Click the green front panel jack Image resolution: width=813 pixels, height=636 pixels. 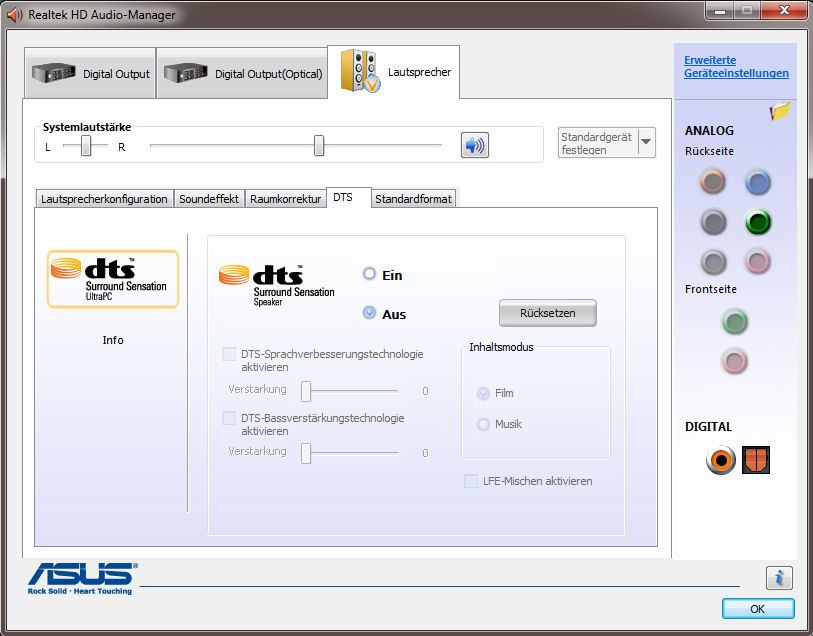(735, 322)
